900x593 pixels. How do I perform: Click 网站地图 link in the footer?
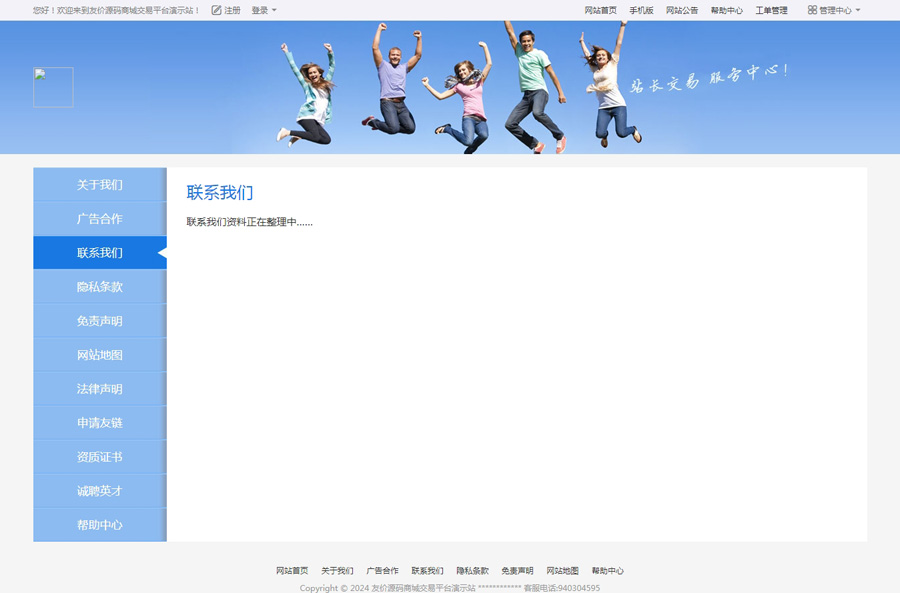coord(562,571)
